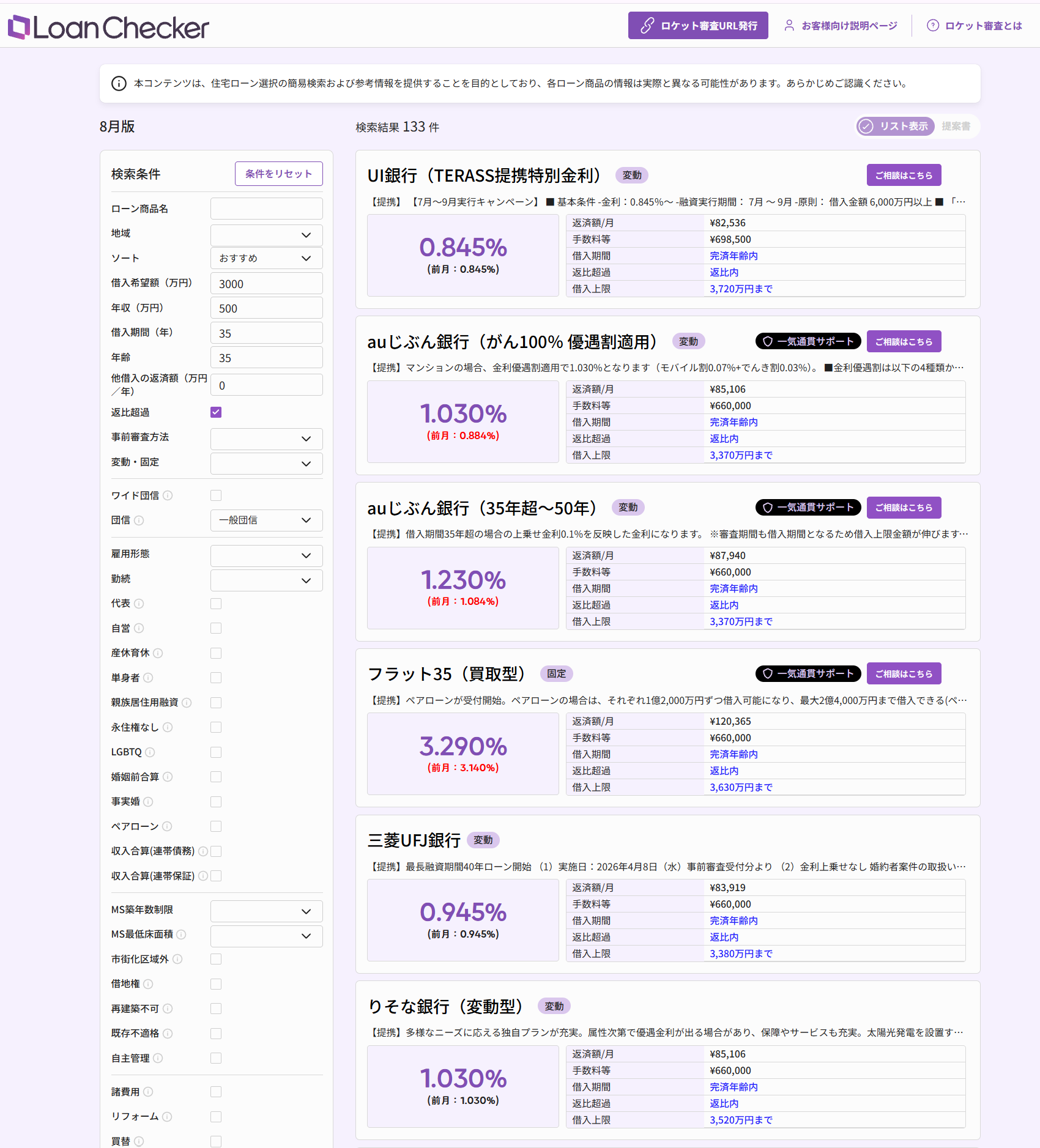Image resolution: width=1040 pixels, height=1148 pixels.
Task: Show the 借地権 info icon
Action: (x=148, y=984)
